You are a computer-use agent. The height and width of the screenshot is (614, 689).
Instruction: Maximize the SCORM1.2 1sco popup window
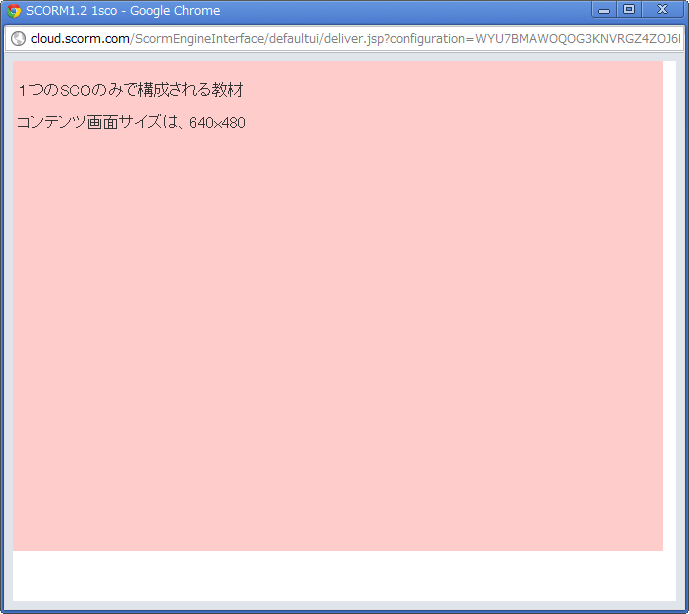point(629,10)
